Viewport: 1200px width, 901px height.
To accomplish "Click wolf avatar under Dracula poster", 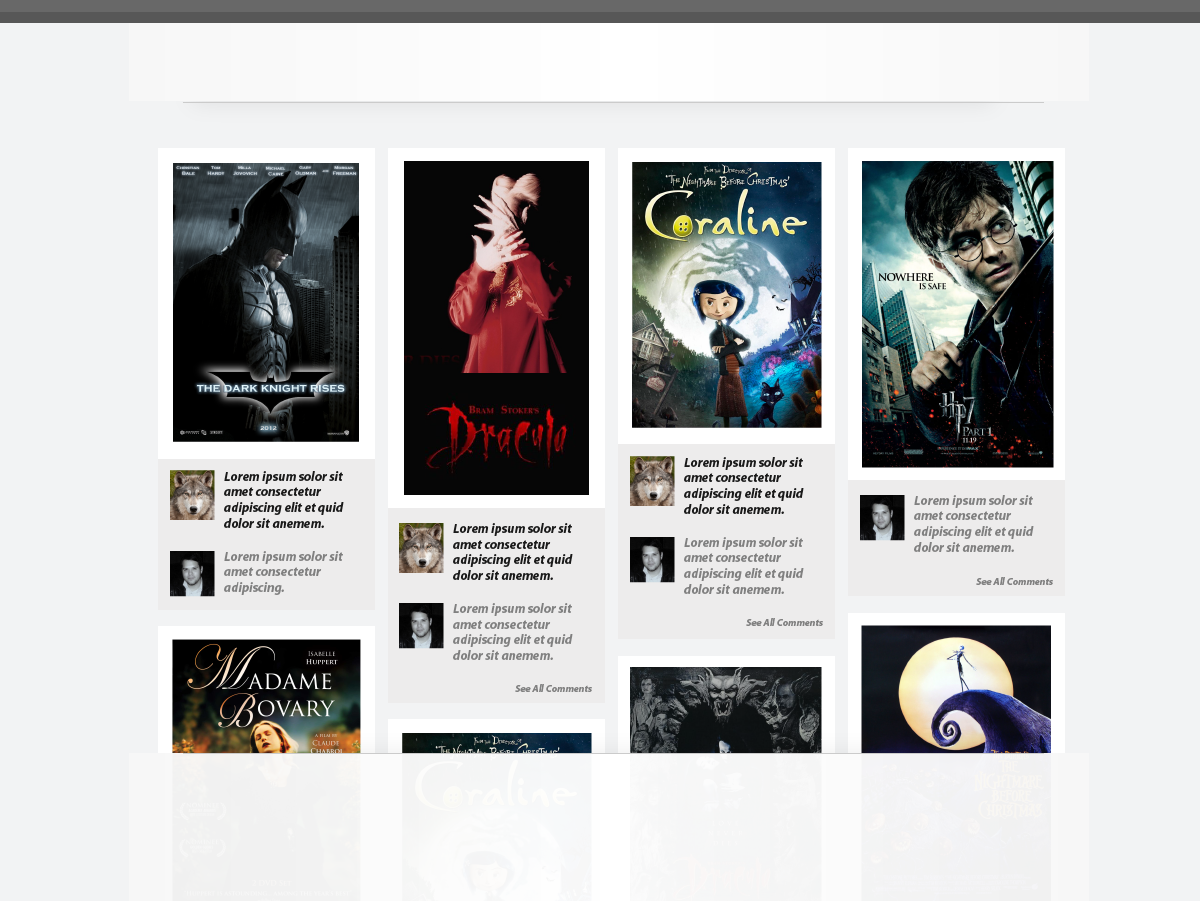I will point(421,548).
